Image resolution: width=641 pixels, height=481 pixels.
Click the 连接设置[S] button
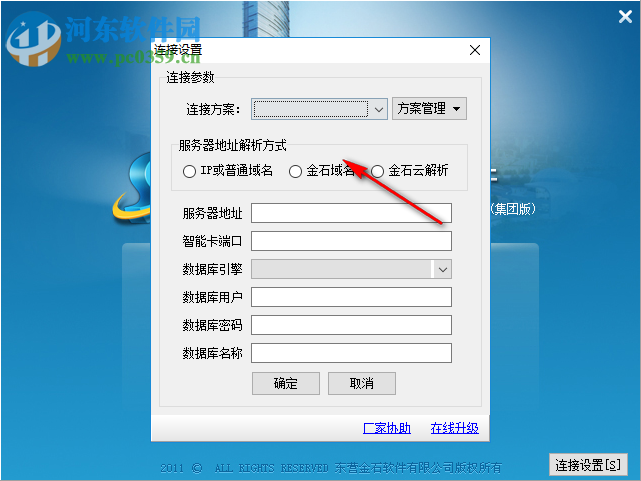click(588, 465)
